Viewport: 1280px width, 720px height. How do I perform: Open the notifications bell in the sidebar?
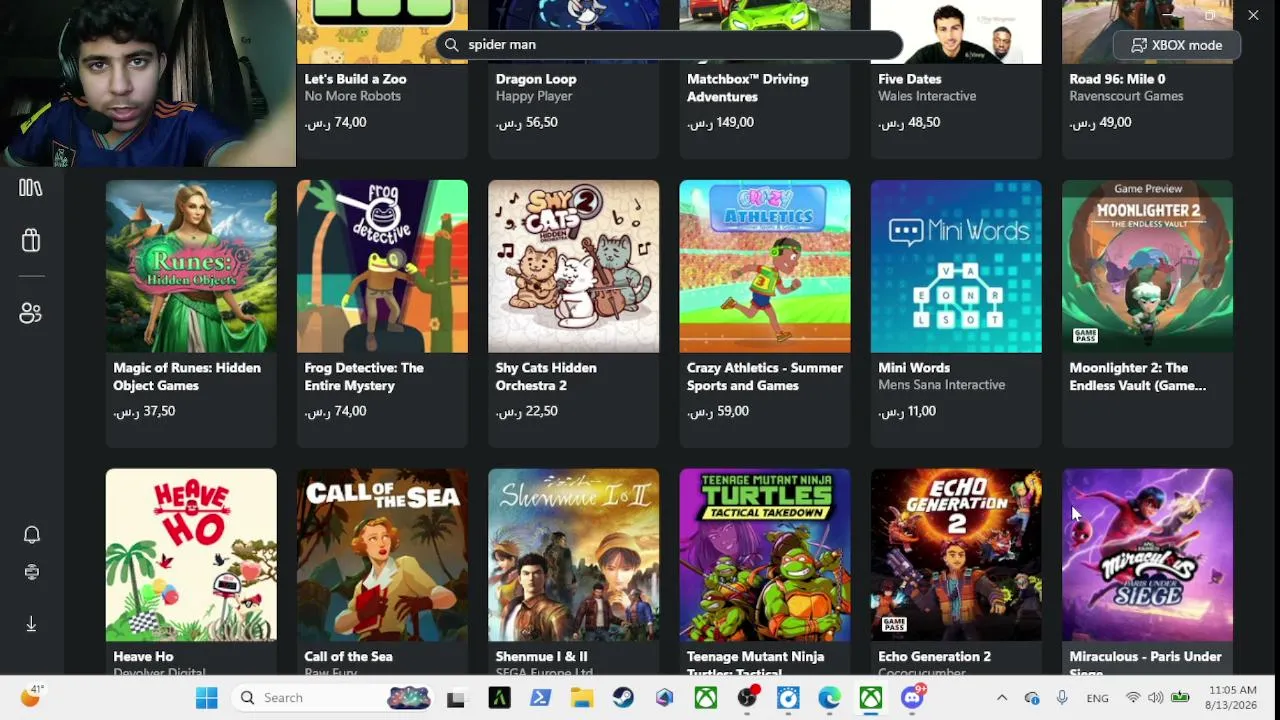coord(31,534)
